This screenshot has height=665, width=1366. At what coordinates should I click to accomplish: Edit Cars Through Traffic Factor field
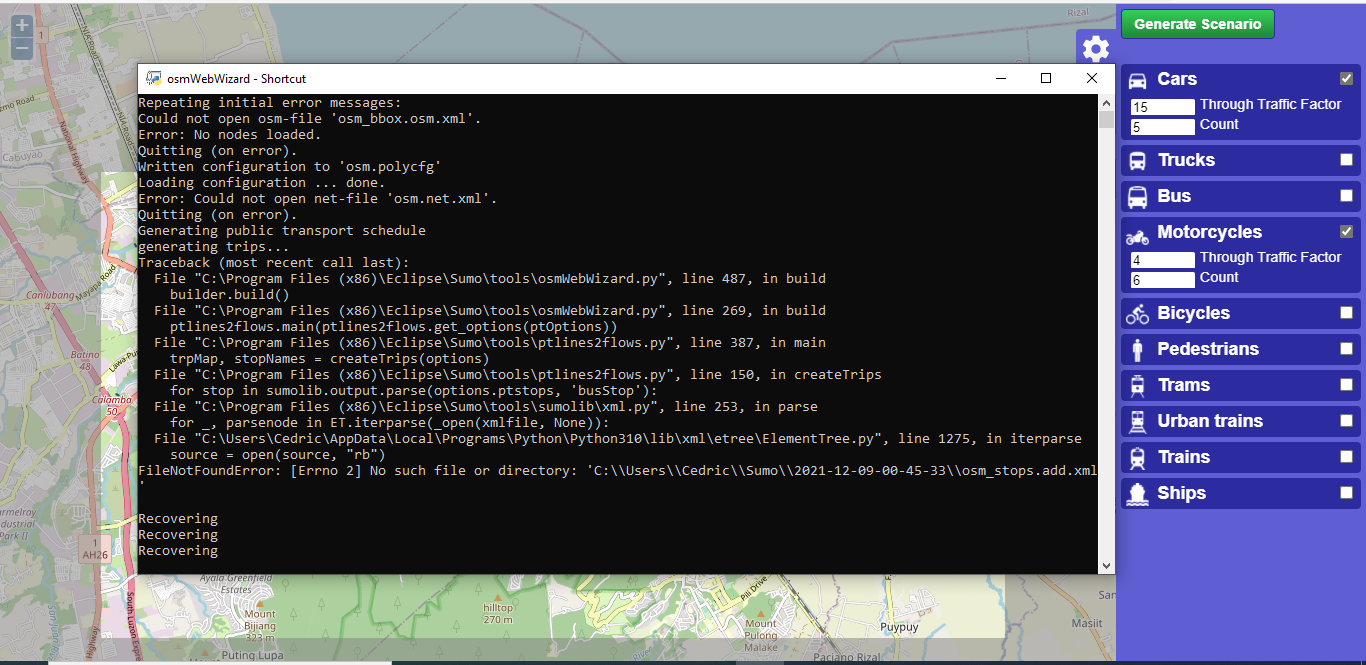pyautogui.click(x=1162, y=107)
